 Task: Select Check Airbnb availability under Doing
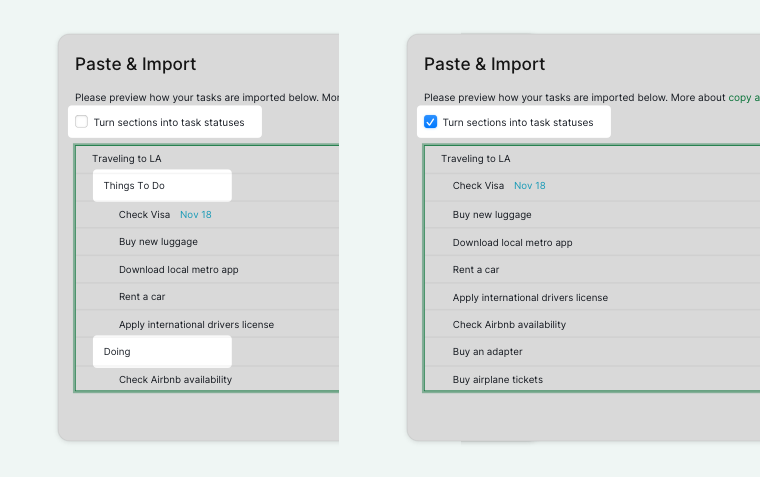point(175,380)
